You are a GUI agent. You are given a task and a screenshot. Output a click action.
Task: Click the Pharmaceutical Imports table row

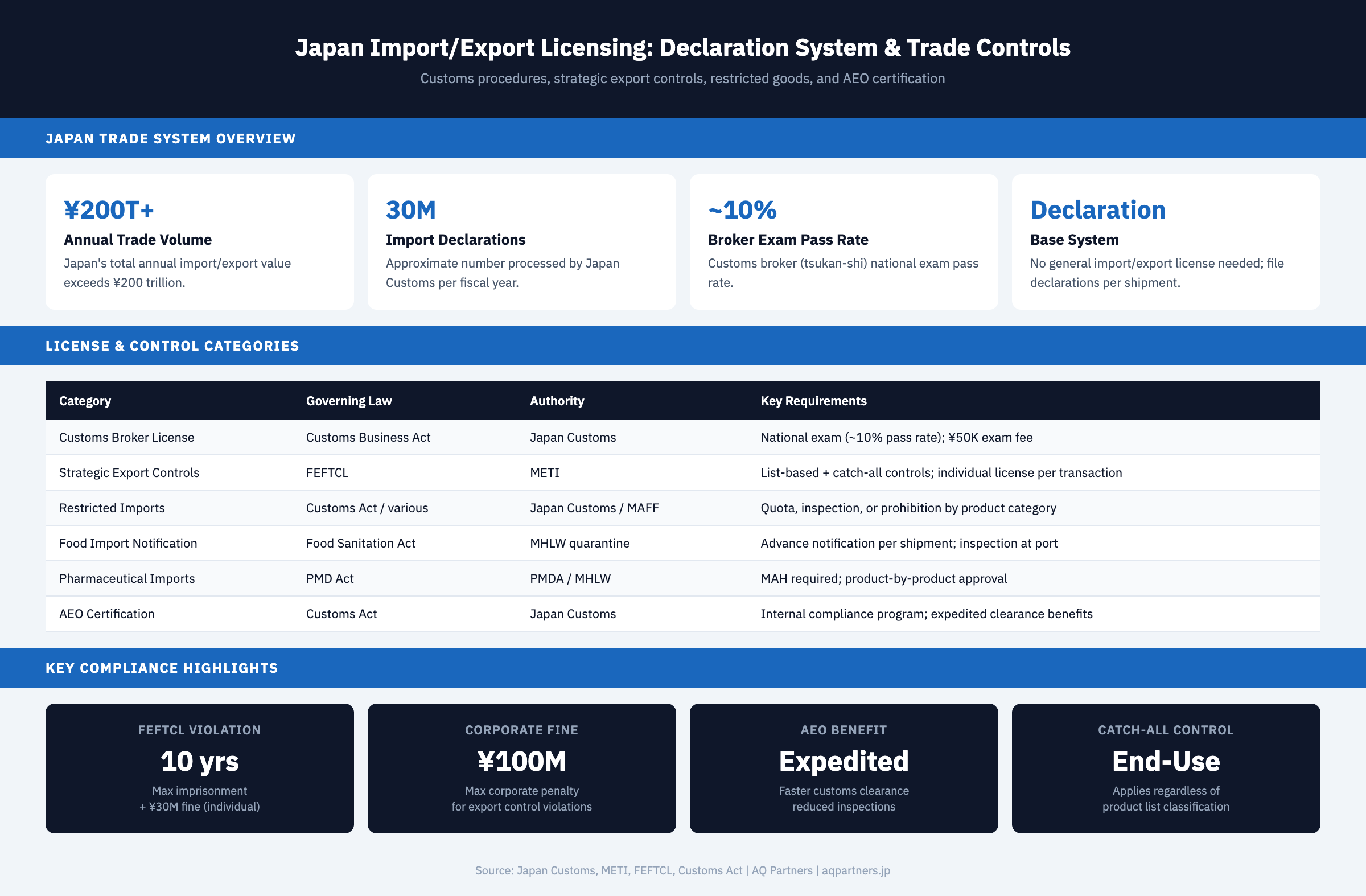click(683, 578)
